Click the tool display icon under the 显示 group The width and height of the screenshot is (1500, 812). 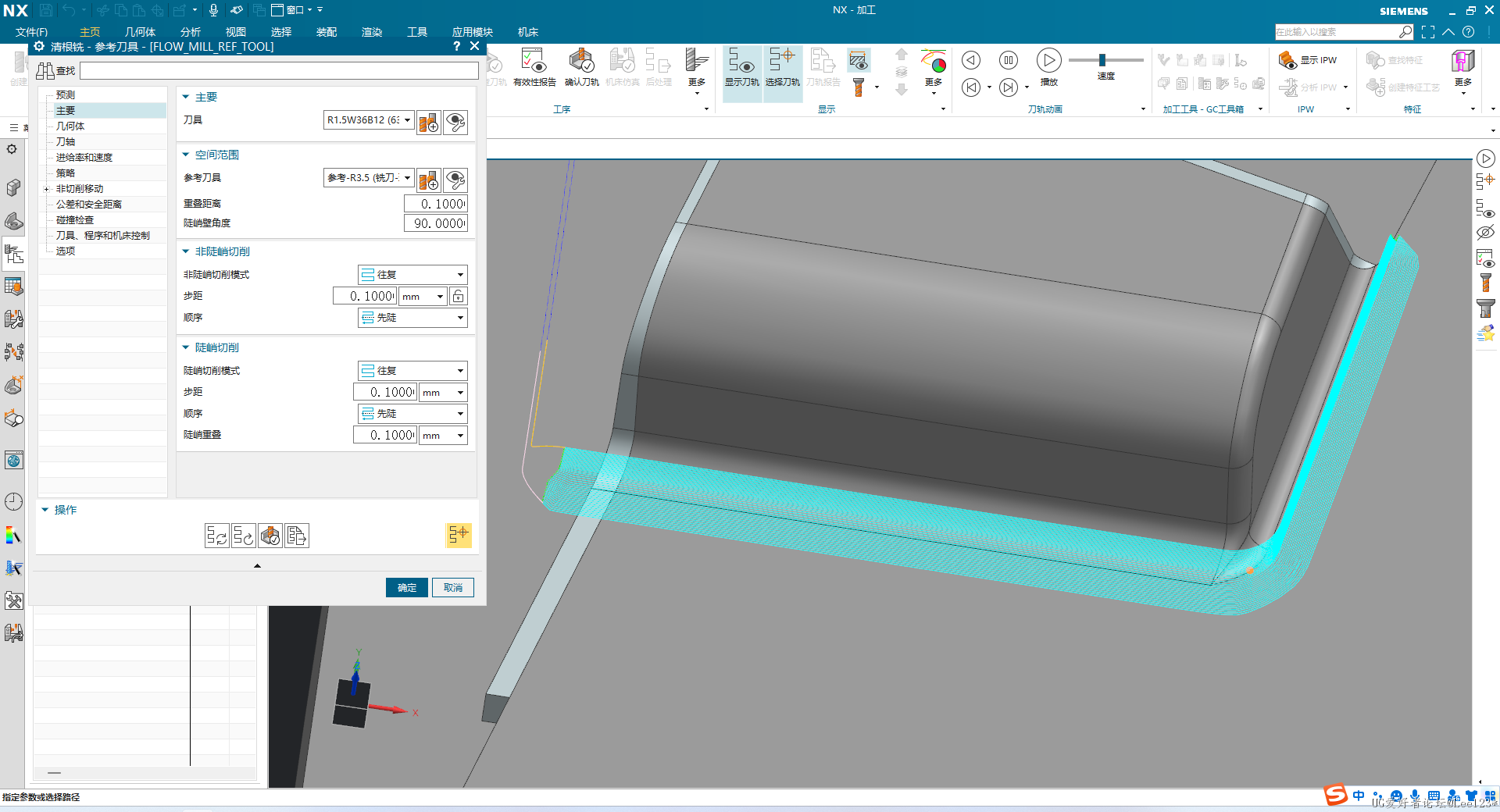pos(859,86)
